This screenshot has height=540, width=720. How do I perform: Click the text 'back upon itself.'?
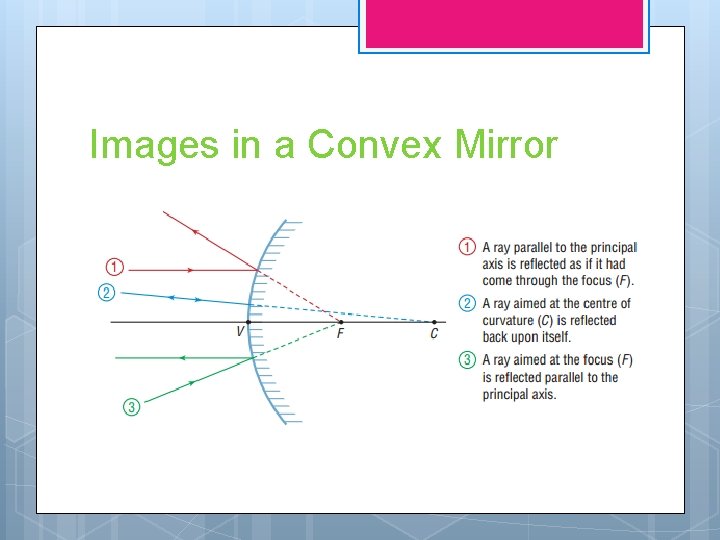(x=527, y=337)
